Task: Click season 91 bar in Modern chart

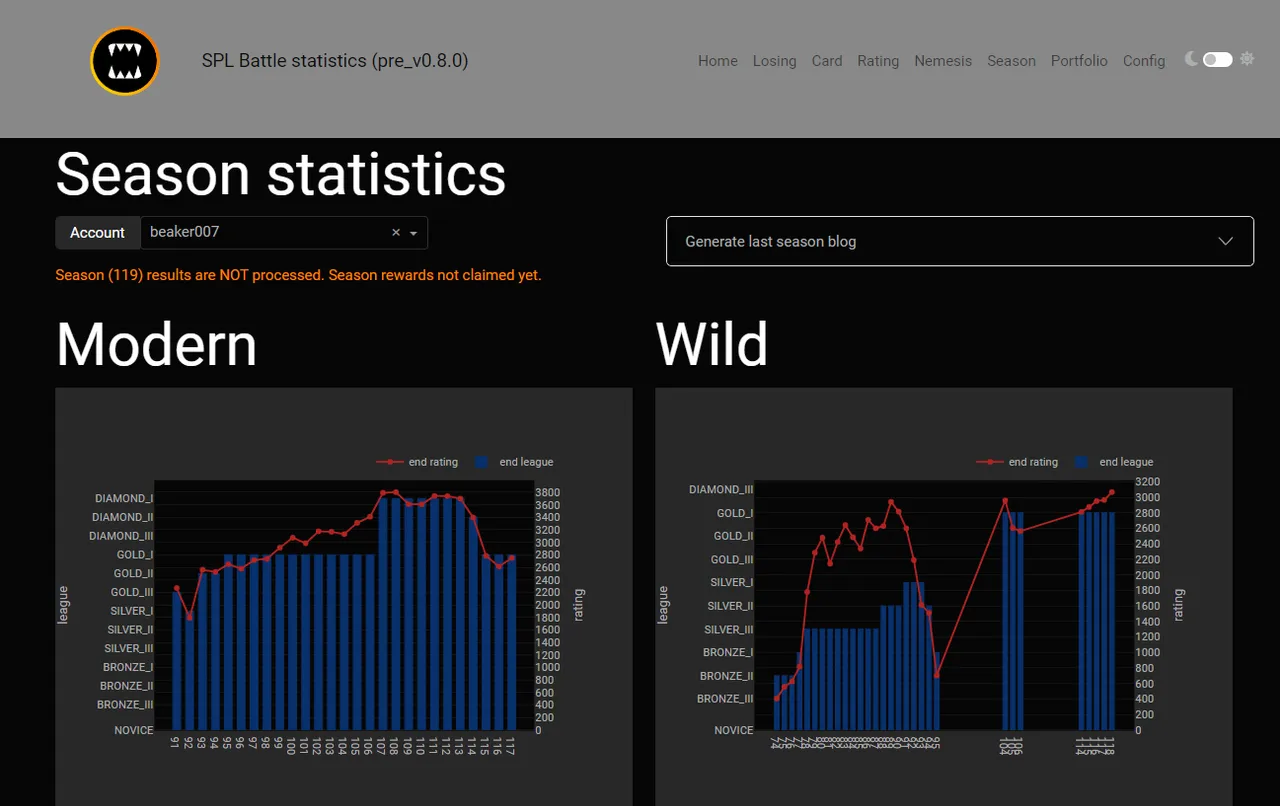Action: pos(177,661)
